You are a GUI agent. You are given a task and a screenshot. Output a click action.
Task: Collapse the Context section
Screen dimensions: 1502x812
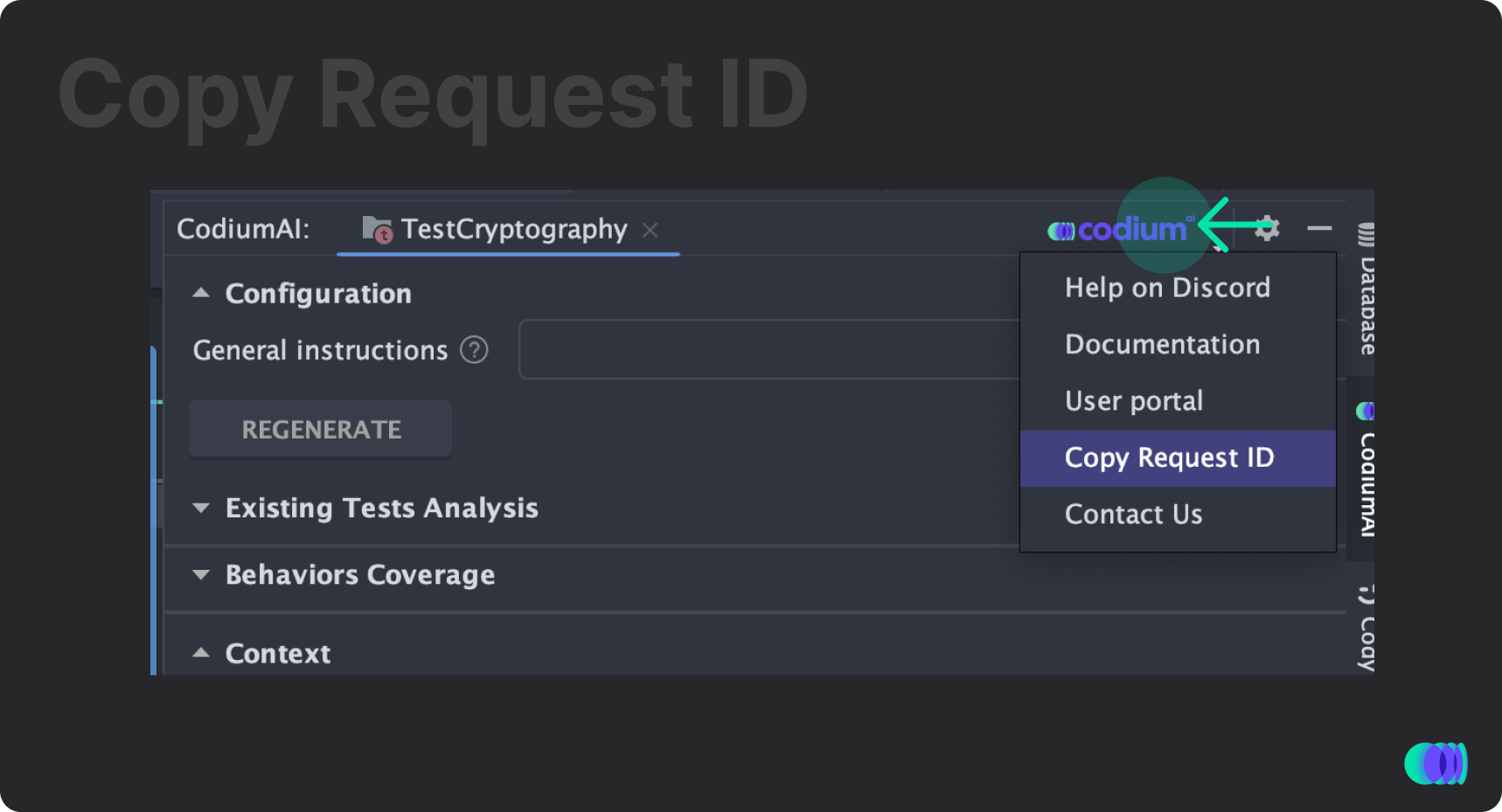(x=201, y=653)
